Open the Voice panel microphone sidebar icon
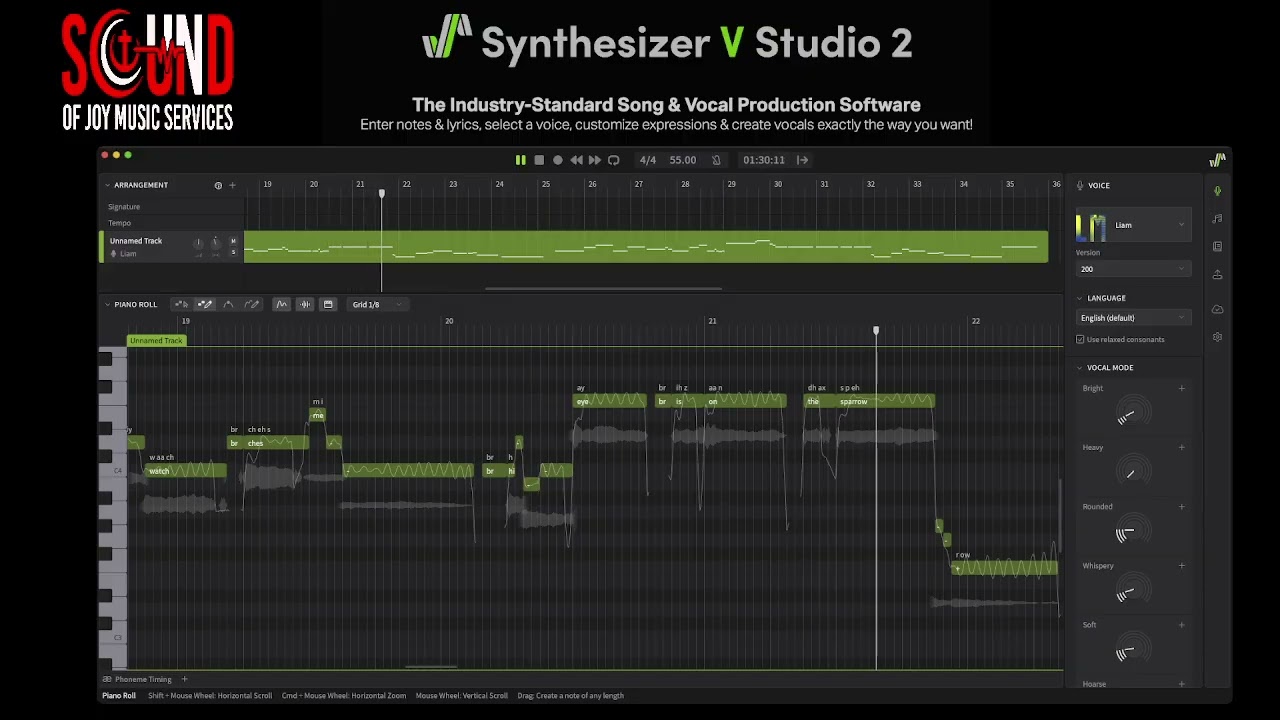The width and height of the screenshot is (1280, 720). tap(1217, 191)
